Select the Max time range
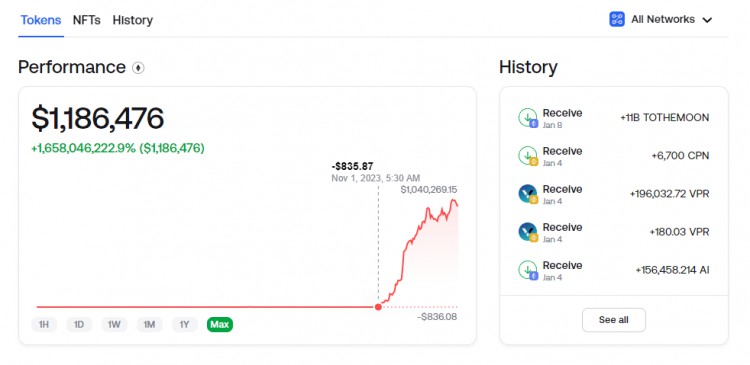 coord(220,325)
